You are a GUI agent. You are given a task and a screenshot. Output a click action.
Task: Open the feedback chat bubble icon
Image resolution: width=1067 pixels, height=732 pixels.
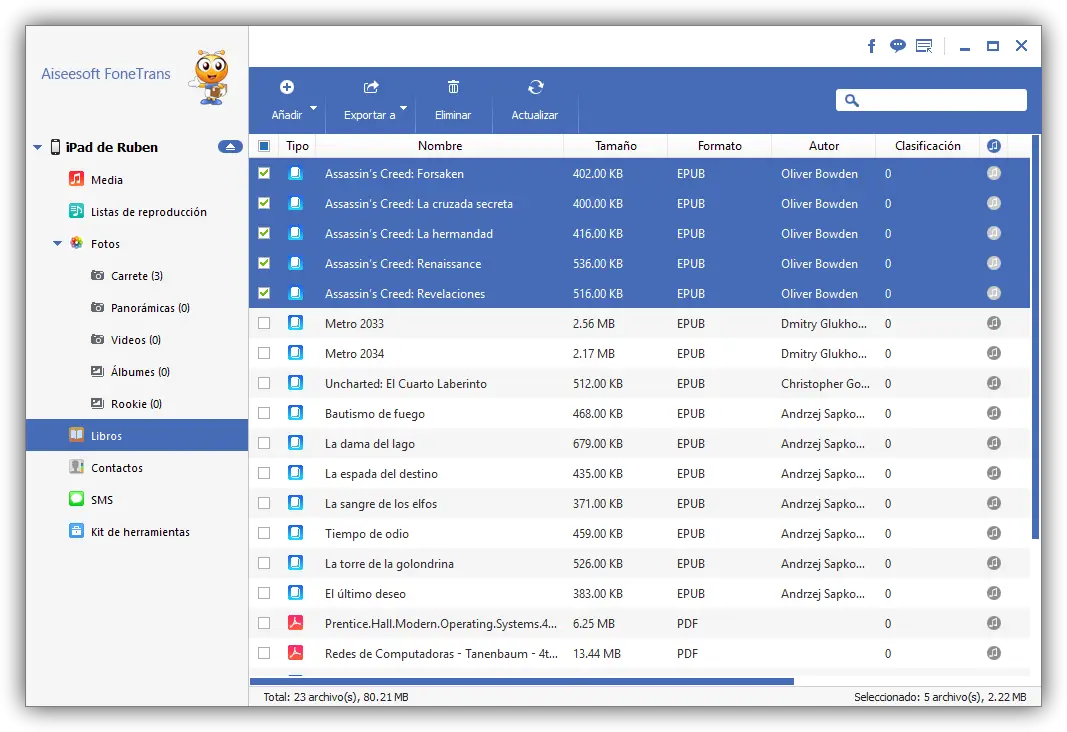point(898,46)
